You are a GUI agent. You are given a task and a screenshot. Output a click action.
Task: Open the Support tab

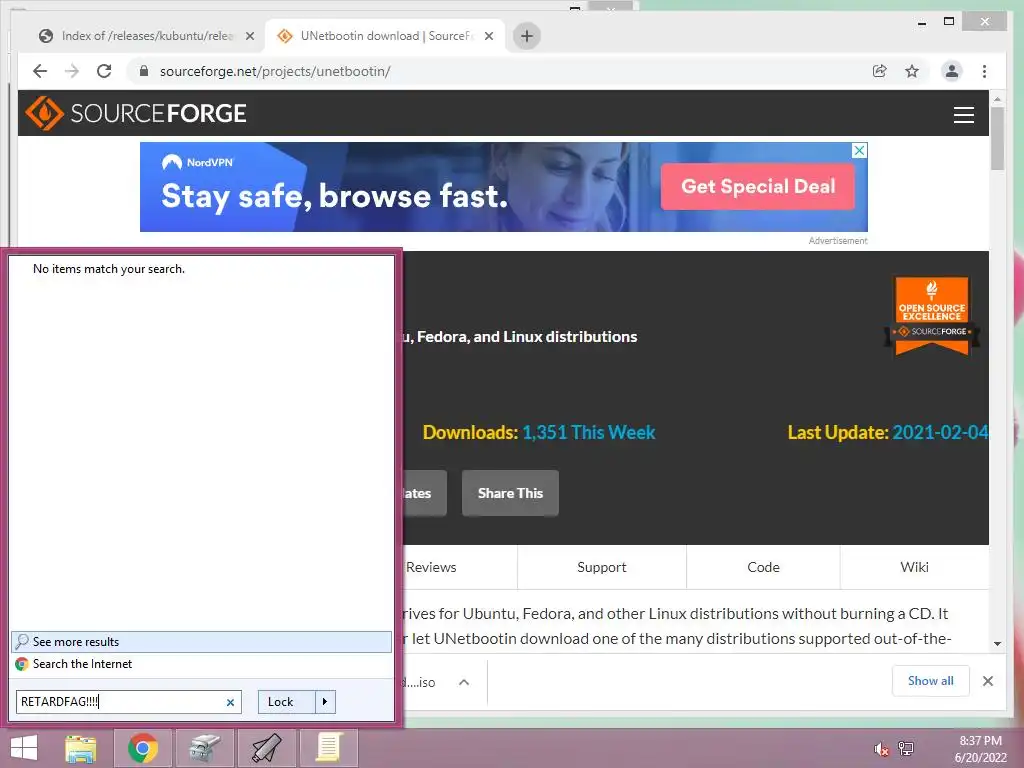(x=601, y=567)
